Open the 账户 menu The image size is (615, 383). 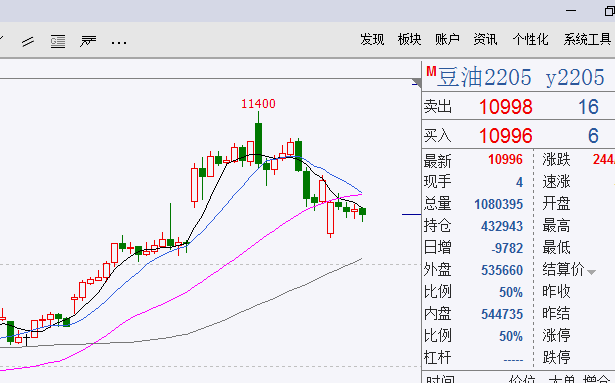coord(447,39)
